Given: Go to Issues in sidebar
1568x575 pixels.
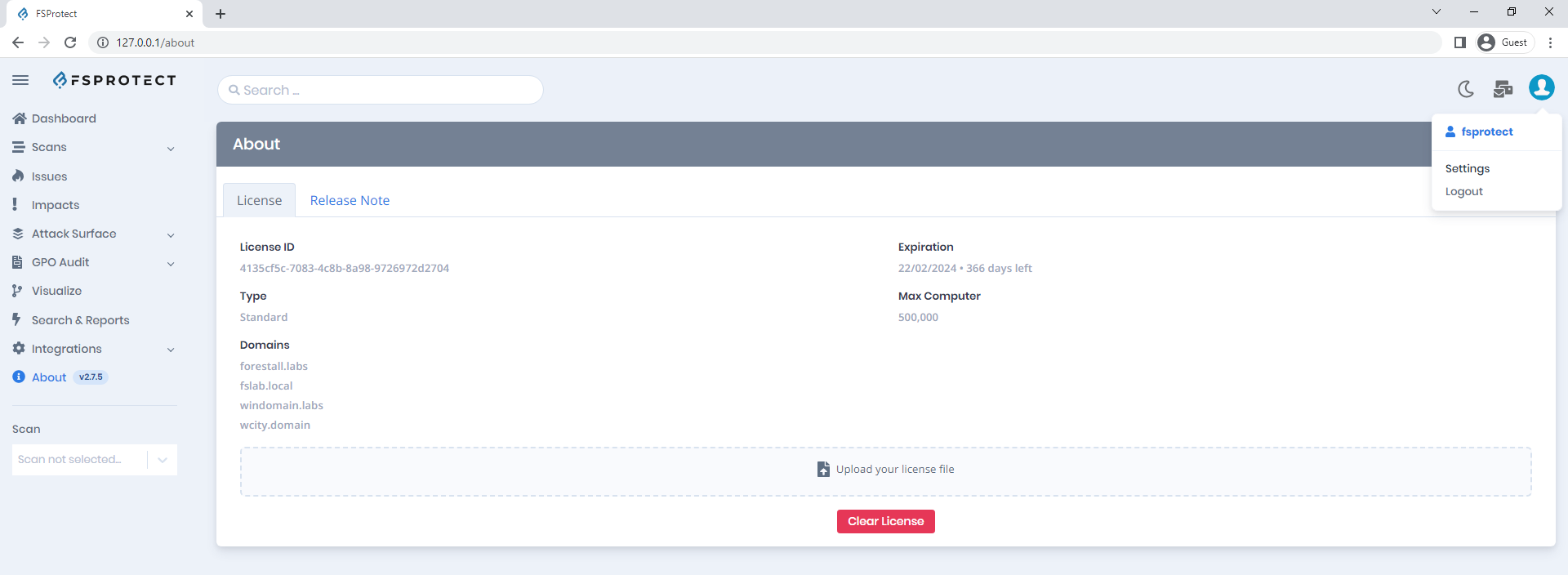Looking at the screenshot, I should coord(49,176).
